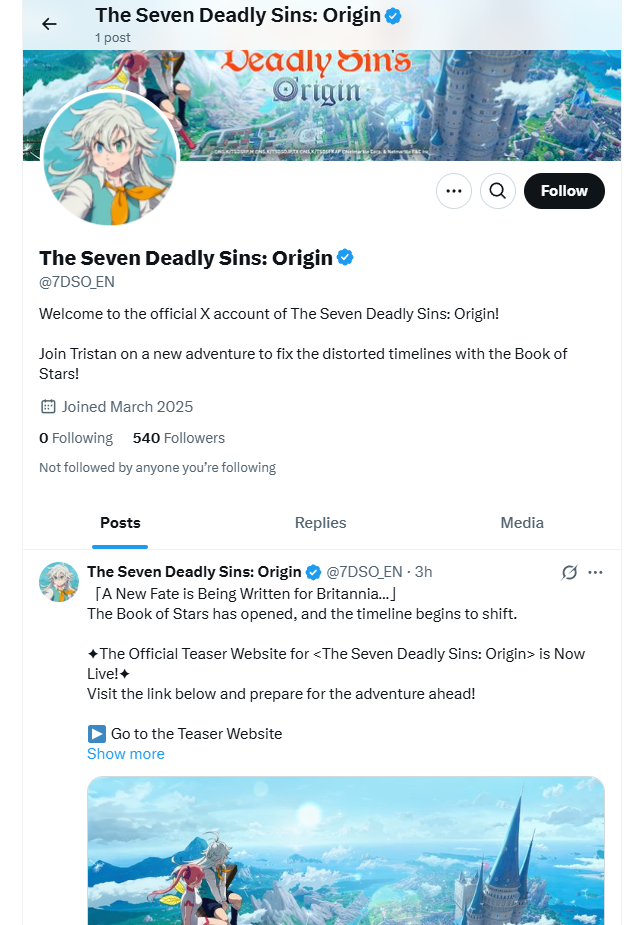This screenshot has width=643, height=925.
Task: Open the Media tab
Action: tap(522, 522)
